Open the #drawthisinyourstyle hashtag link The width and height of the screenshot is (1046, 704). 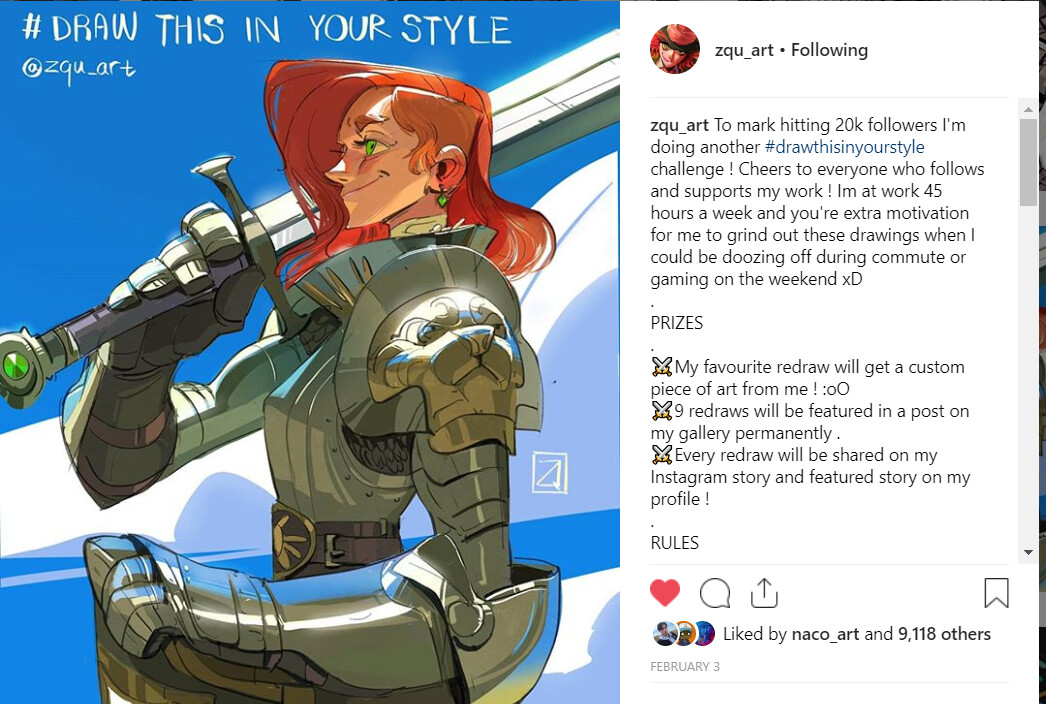point(845,147)
